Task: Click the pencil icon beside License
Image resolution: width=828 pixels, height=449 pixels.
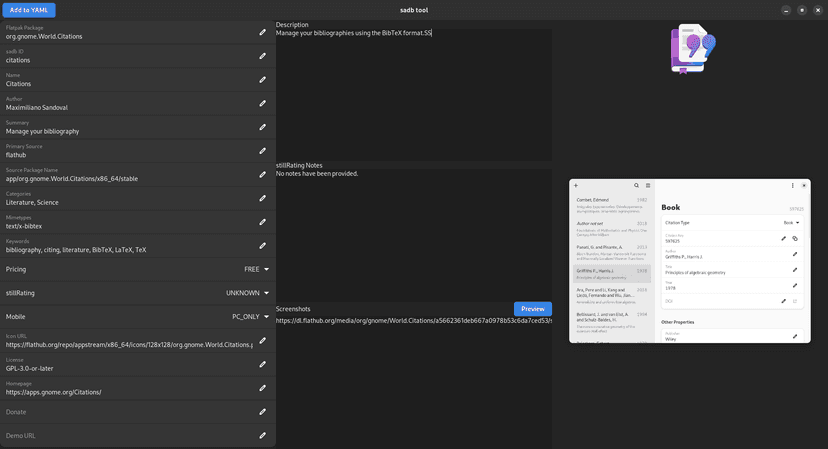Action: (x=263, y=364)
